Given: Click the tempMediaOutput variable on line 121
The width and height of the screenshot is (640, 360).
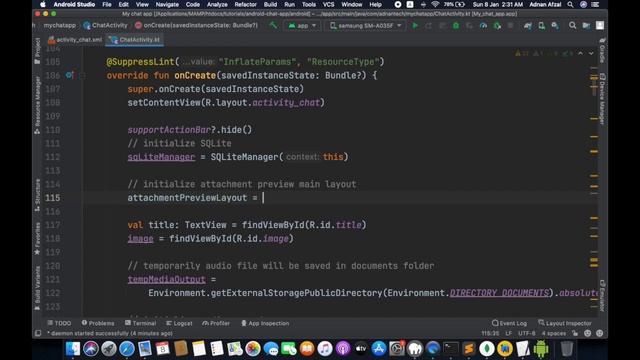Looking at the screenshot, I should point(167,279).
